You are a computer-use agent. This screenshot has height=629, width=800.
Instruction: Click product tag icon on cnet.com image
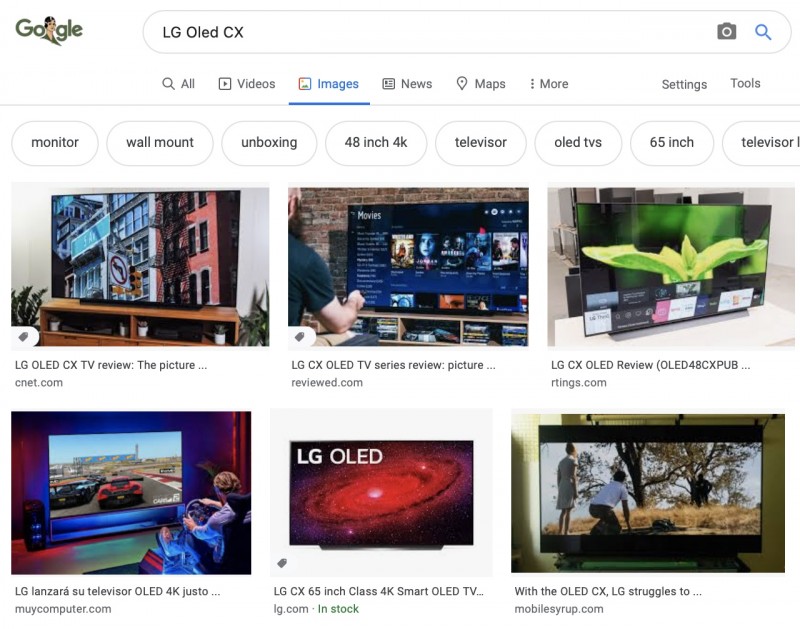25,336
